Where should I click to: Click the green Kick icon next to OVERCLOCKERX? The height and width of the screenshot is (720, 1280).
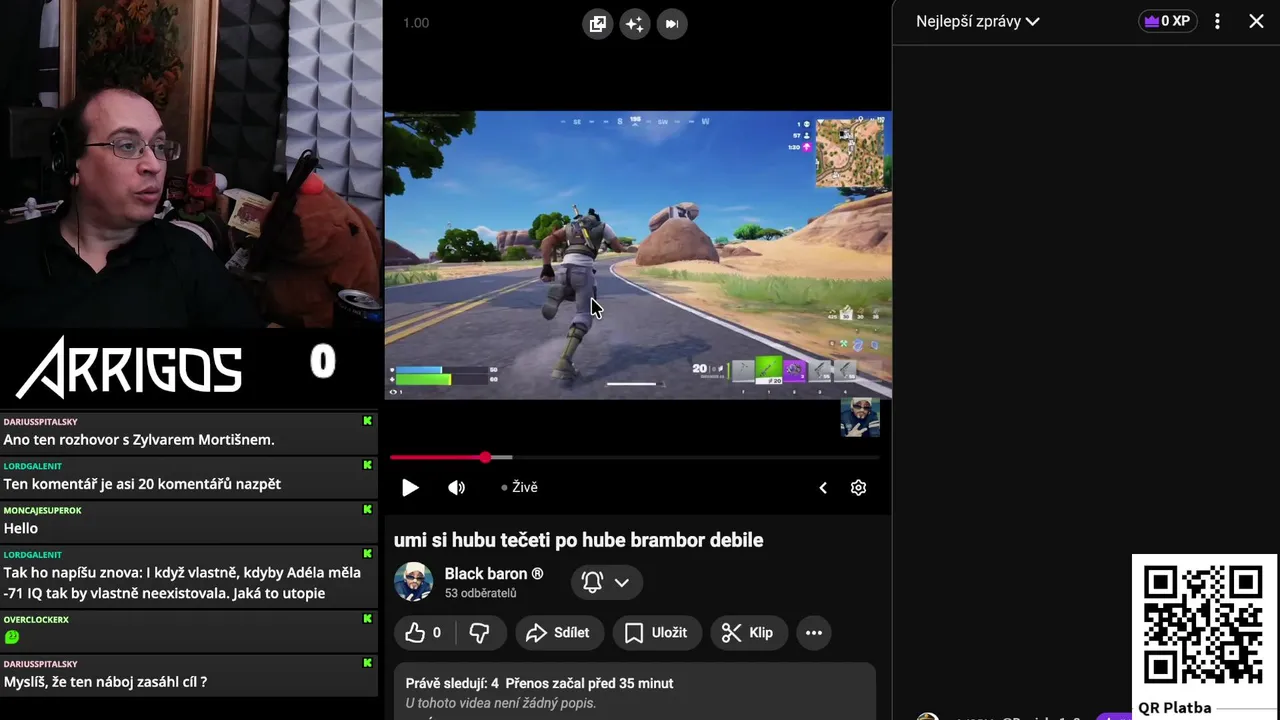point(367,619)
